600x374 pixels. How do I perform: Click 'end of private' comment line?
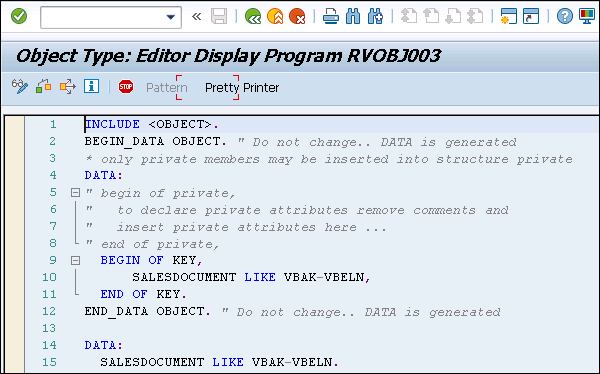(x=152, y=244)
